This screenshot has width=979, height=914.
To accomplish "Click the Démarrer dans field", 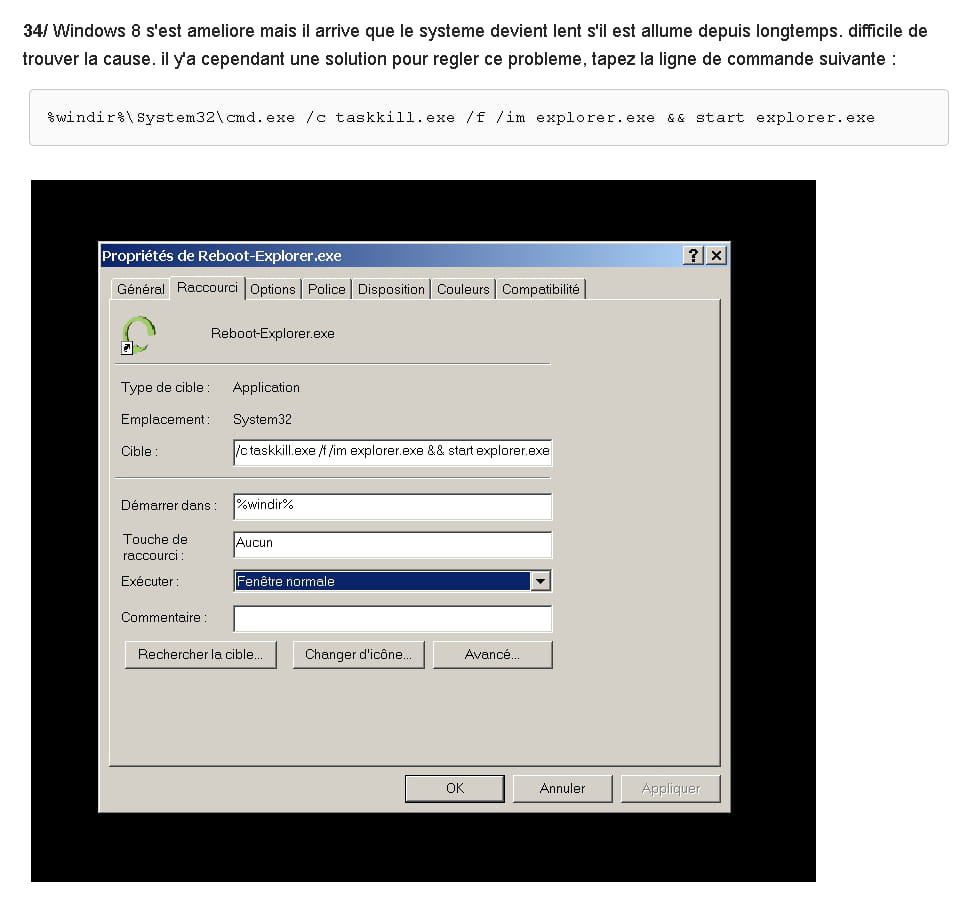I will (393, 506).
